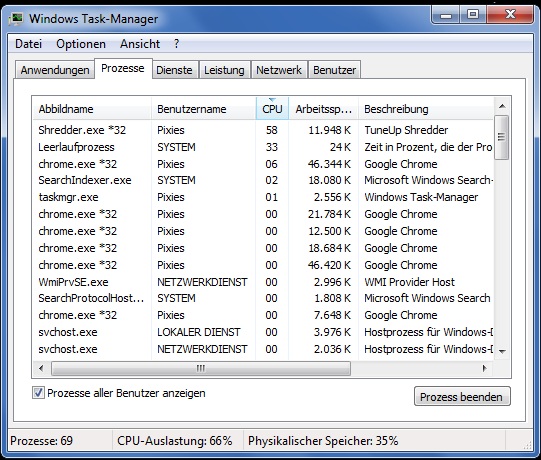Open the ? help menu

[176, 44]
